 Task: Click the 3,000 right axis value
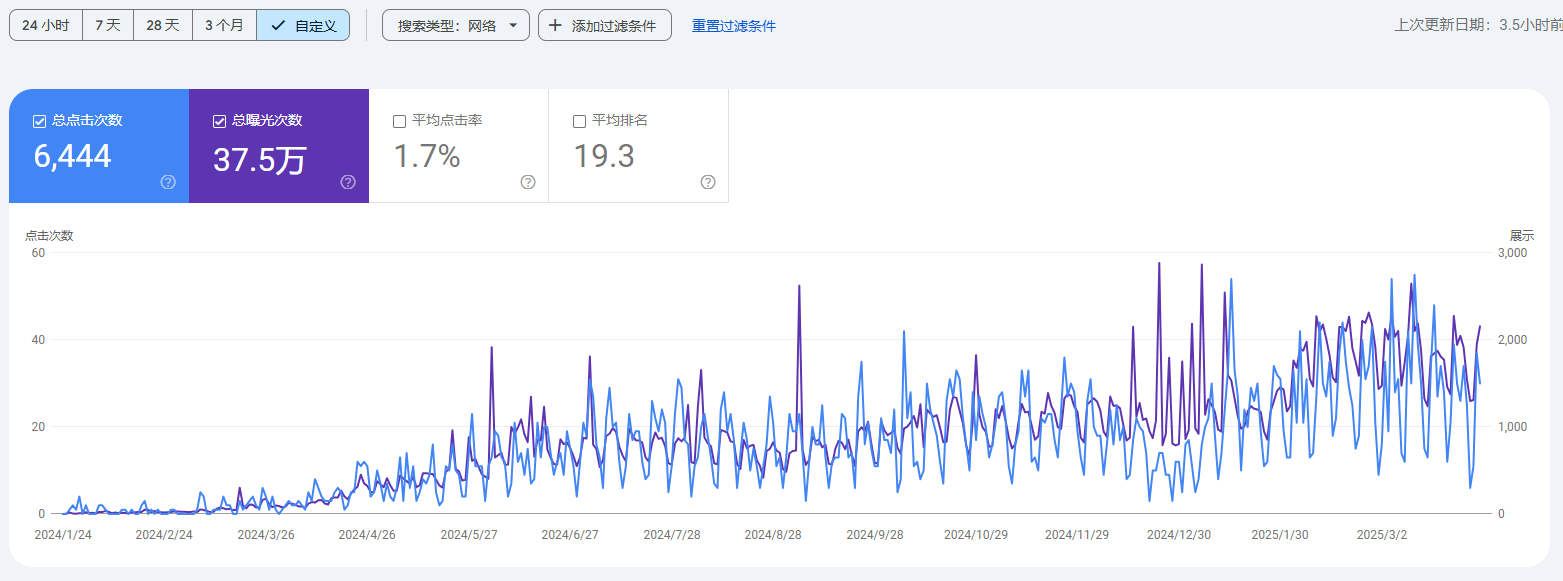click(1512, 253)
